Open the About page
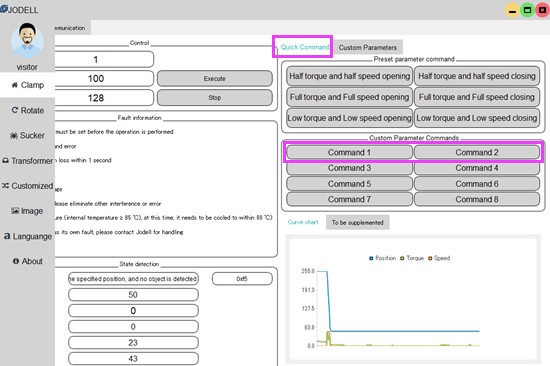550x366 pixels. pyautogui.click(x=27, y=261)
